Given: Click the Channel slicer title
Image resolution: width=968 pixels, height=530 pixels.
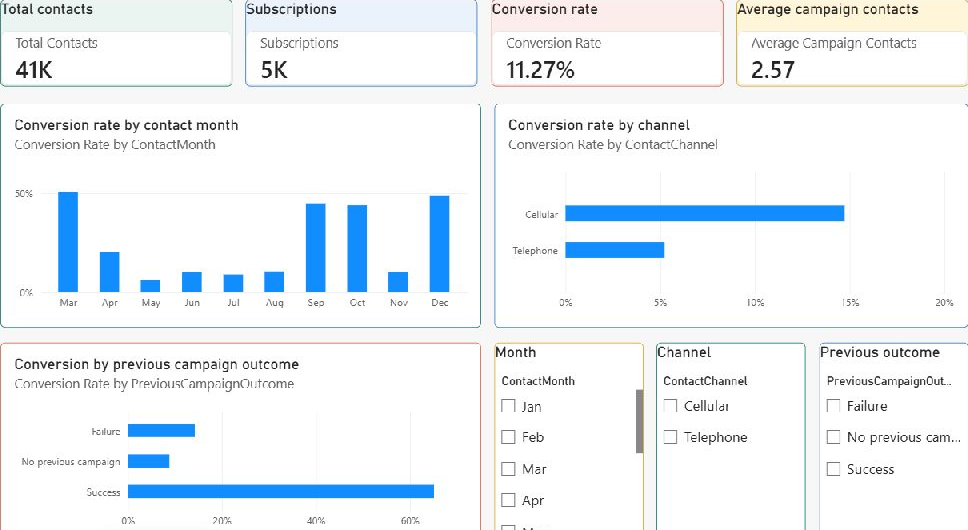Looking at the screenshot, I should (684, 352).
